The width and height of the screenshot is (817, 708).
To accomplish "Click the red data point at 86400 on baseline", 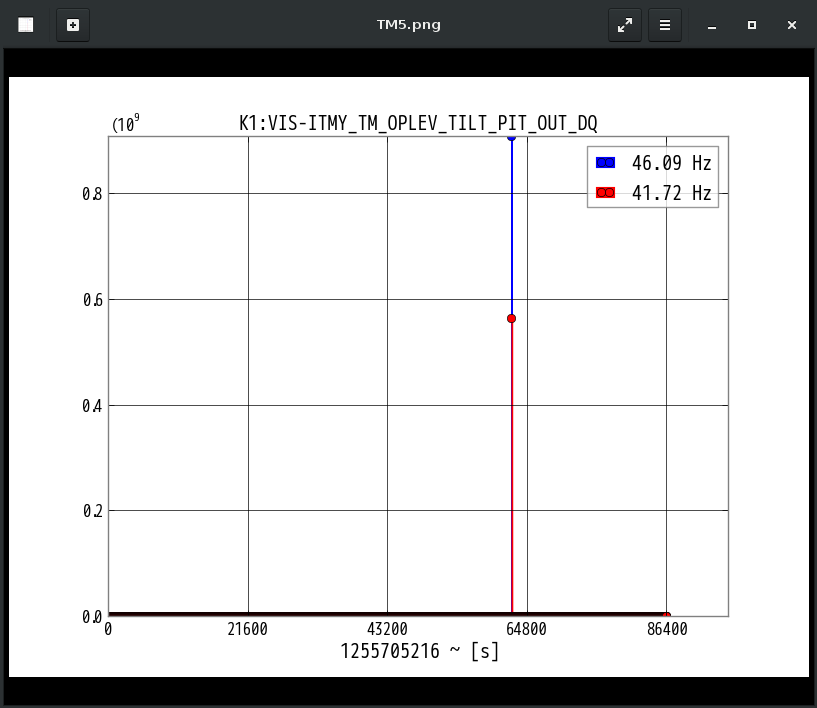I will pos(666,616).
